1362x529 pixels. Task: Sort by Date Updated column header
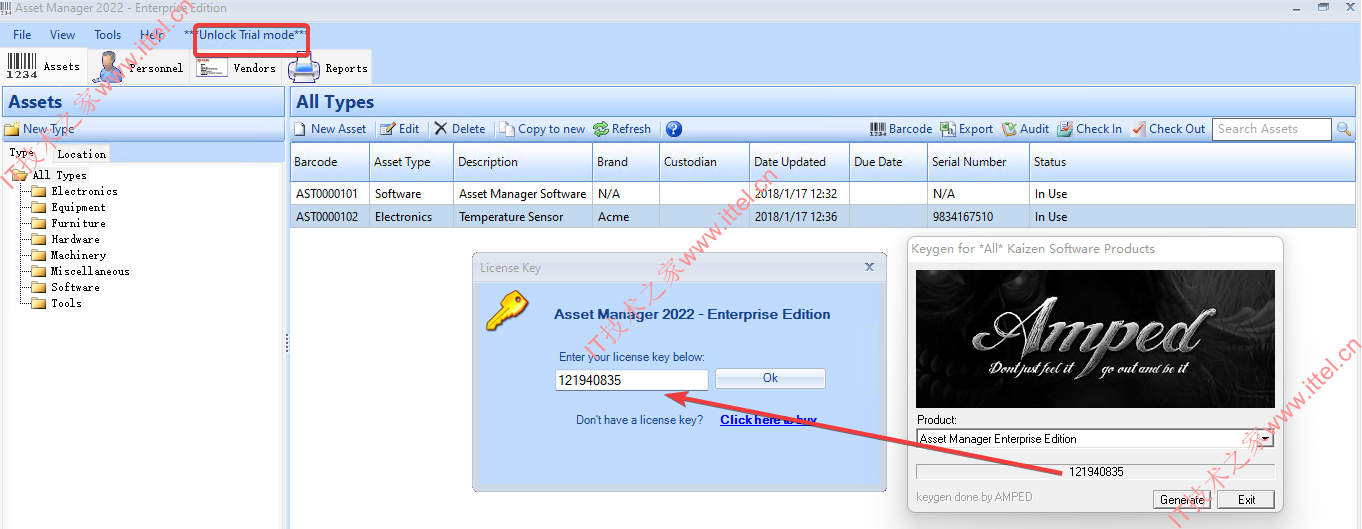click(x=800, y=162)
